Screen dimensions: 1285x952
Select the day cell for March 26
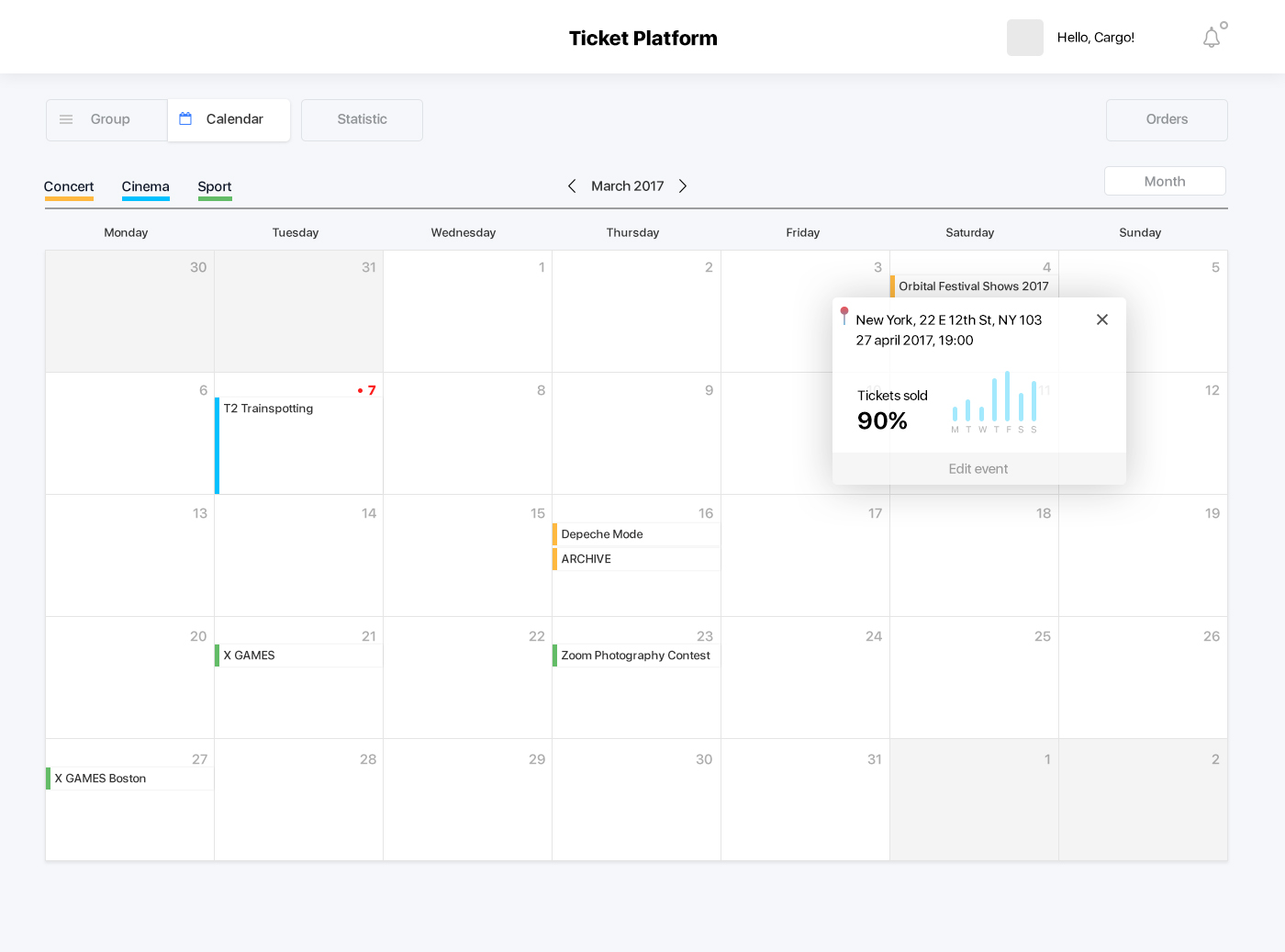(x=1143, y=678)
